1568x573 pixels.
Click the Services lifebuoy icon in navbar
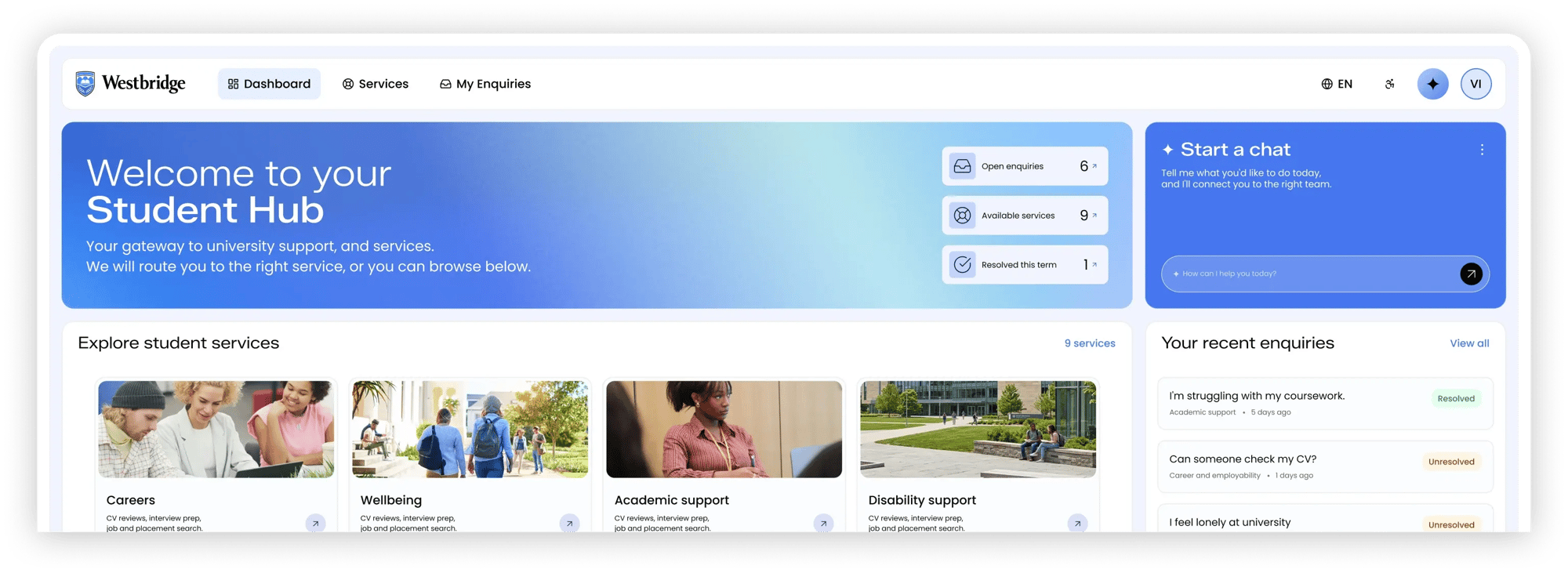click(348, 84)
